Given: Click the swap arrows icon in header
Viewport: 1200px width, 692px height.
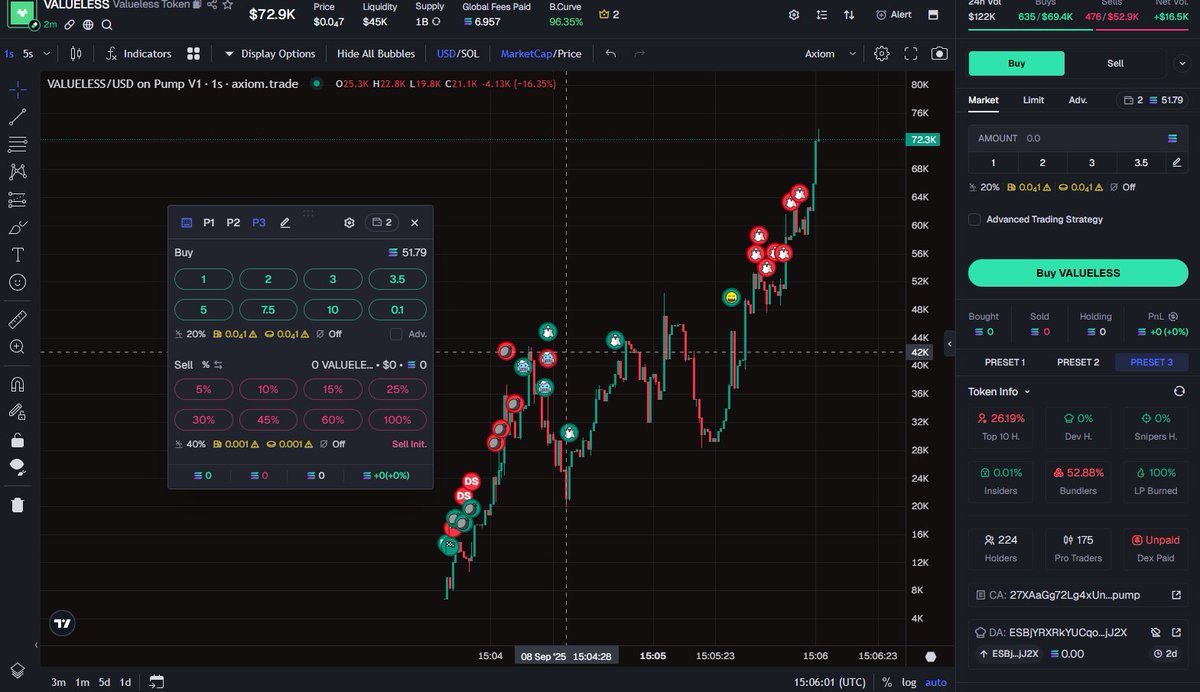Looking at the screenshot, I should pyautogui.click(x=849, y=15).
